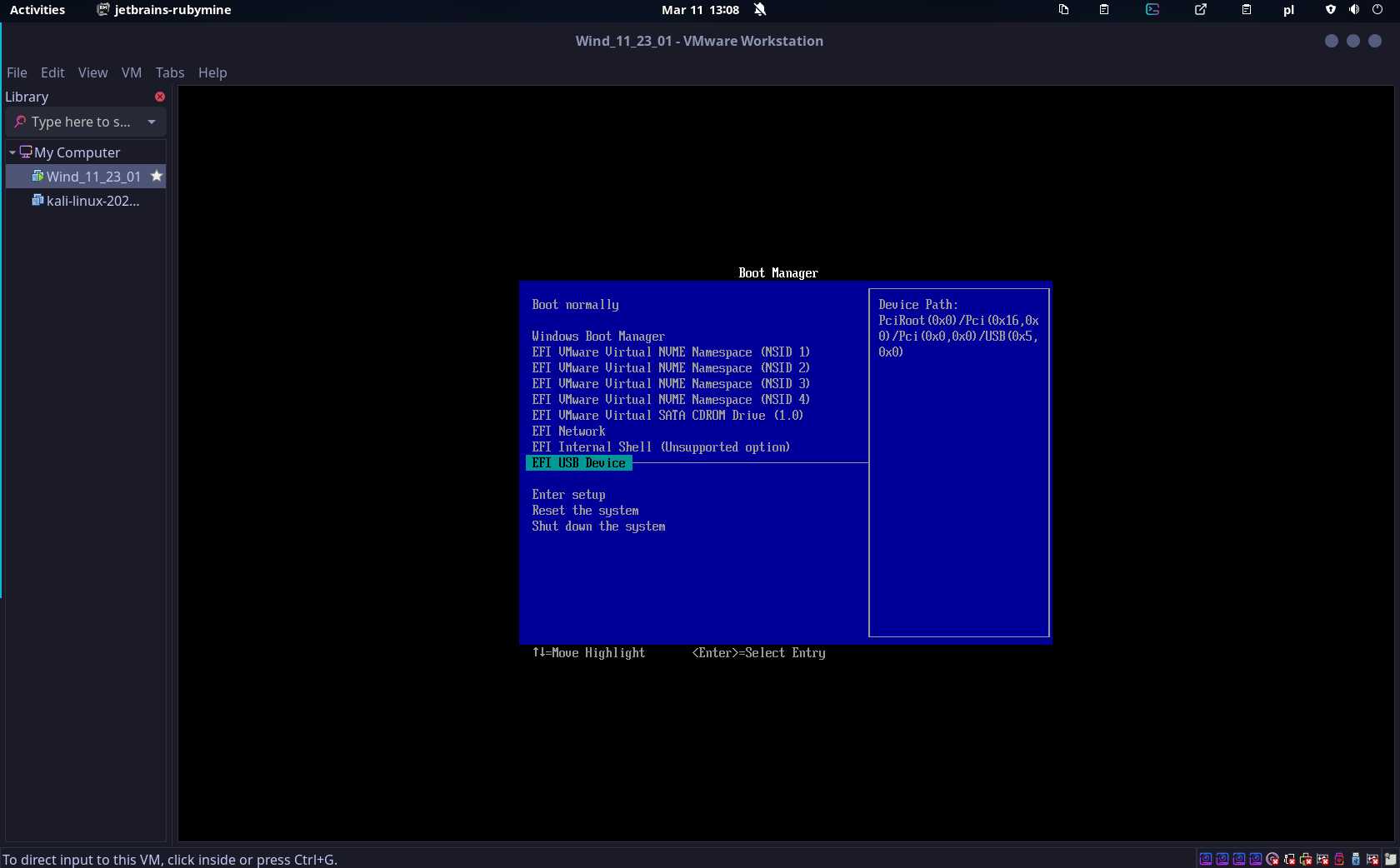Open the Edit menu
1400x868 pixels.
tap(52, 72)
